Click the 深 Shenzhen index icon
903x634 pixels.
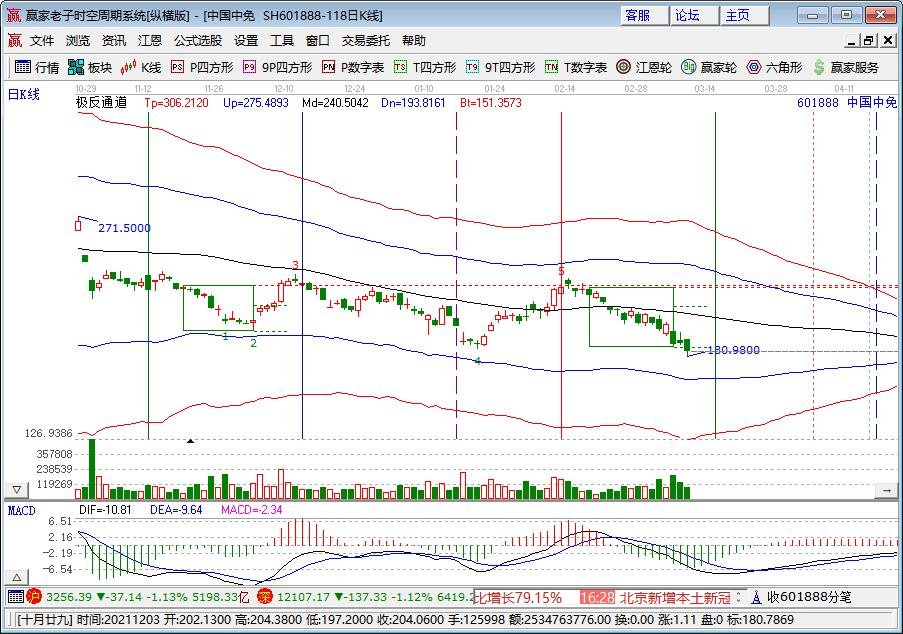click(265, 597)
